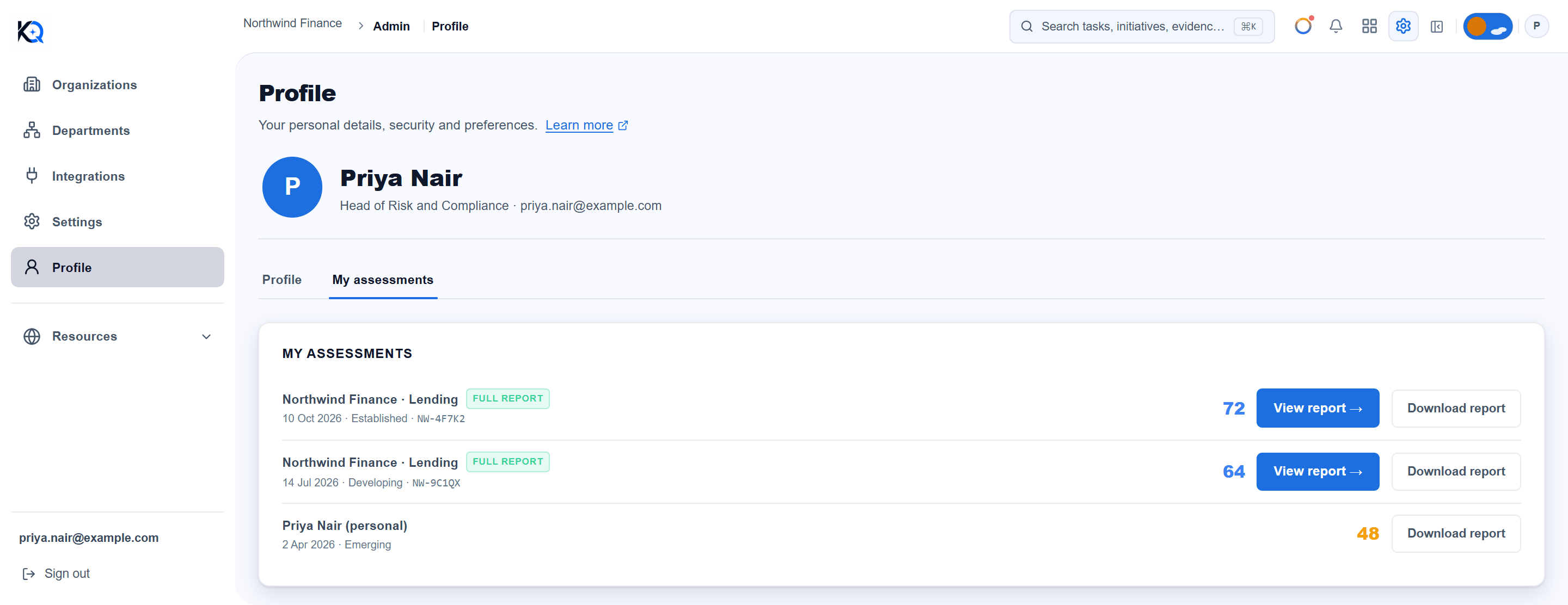The height and width of the screenshot is (605, 1568).
Task: Click Priya Nair's large avatar
Action: (292, 187)
